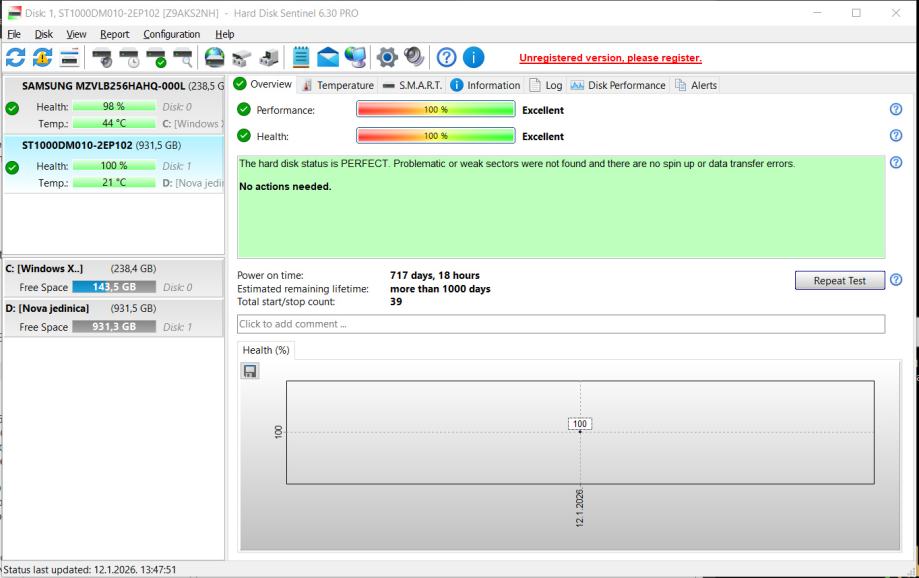Click the comment input field
The width and height of the screenshot is (919, 578).
pos(560,324)
